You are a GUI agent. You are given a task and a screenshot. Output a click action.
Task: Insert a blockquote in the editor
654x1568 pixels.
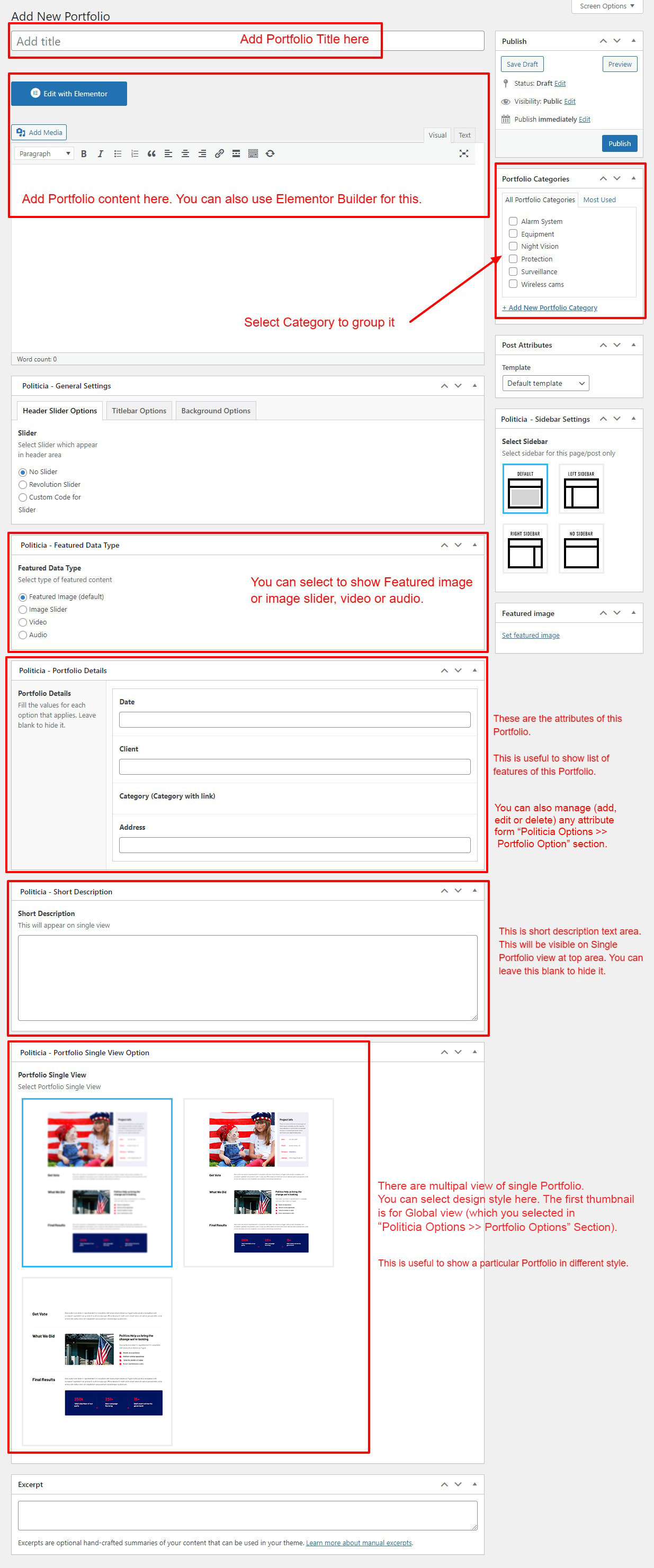151,154
